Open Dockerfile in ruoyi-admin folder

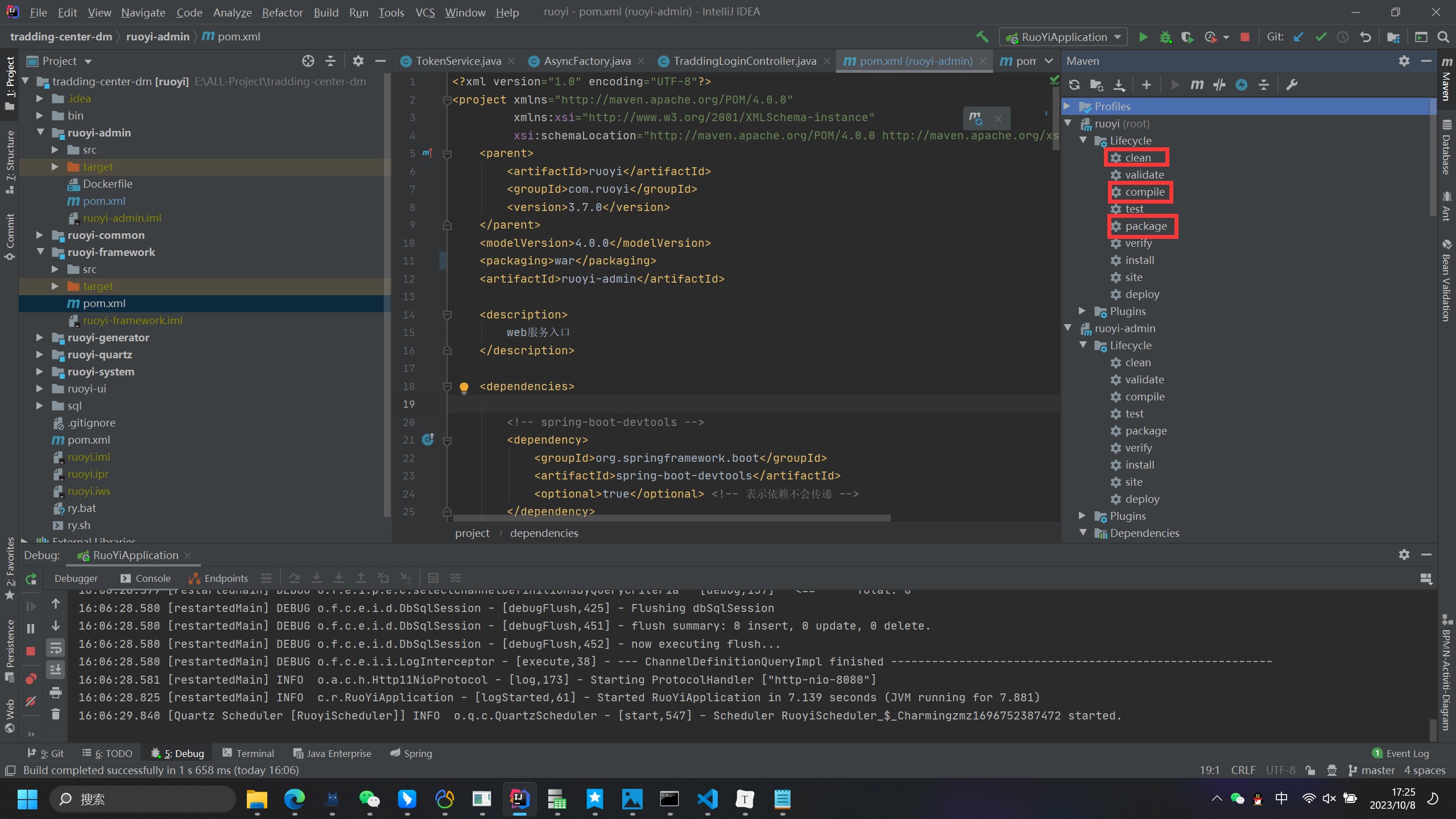coord(107,184)
